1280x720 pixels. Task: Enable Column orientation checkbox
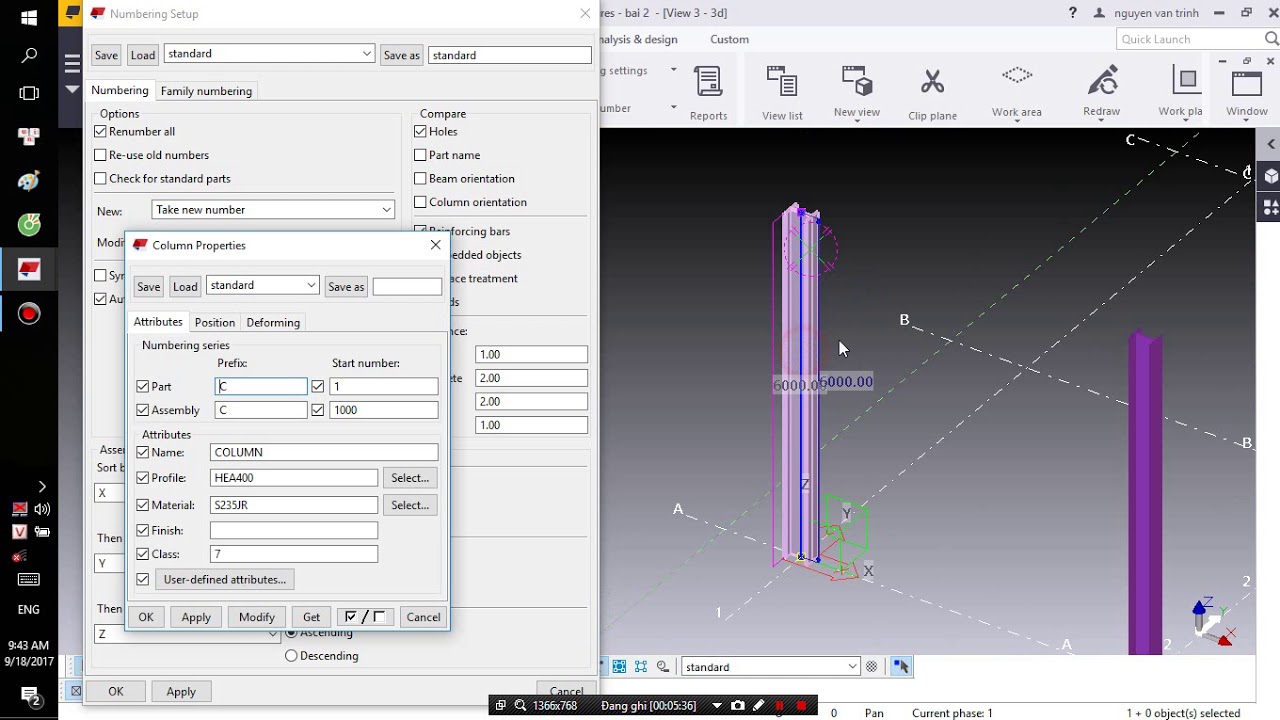click(420, 202)
